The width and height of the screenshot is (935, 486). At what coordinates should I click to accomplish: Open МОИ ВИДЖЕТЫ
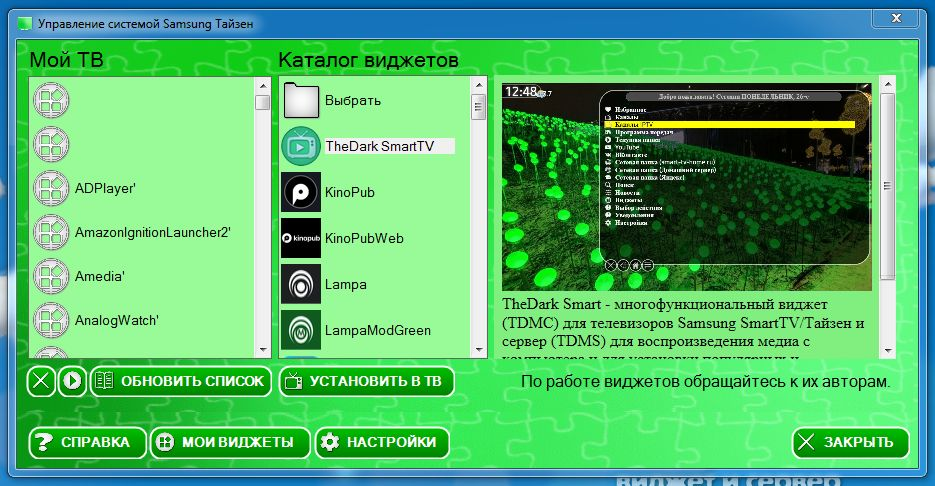point(230,442)
